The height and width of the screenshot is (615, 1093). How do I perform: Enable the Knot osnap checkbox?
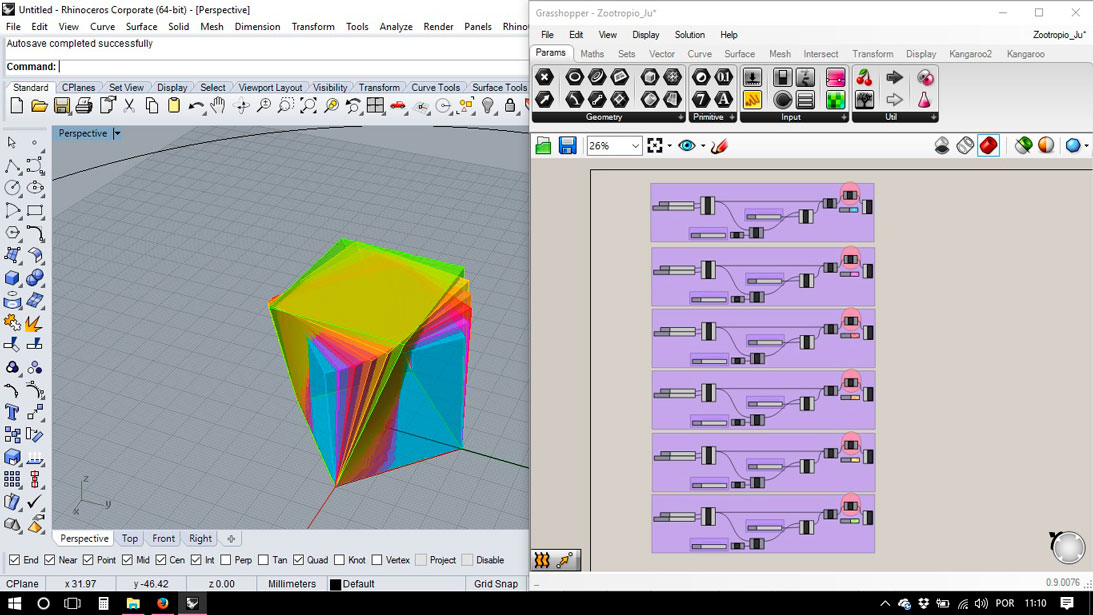point(339,560)
